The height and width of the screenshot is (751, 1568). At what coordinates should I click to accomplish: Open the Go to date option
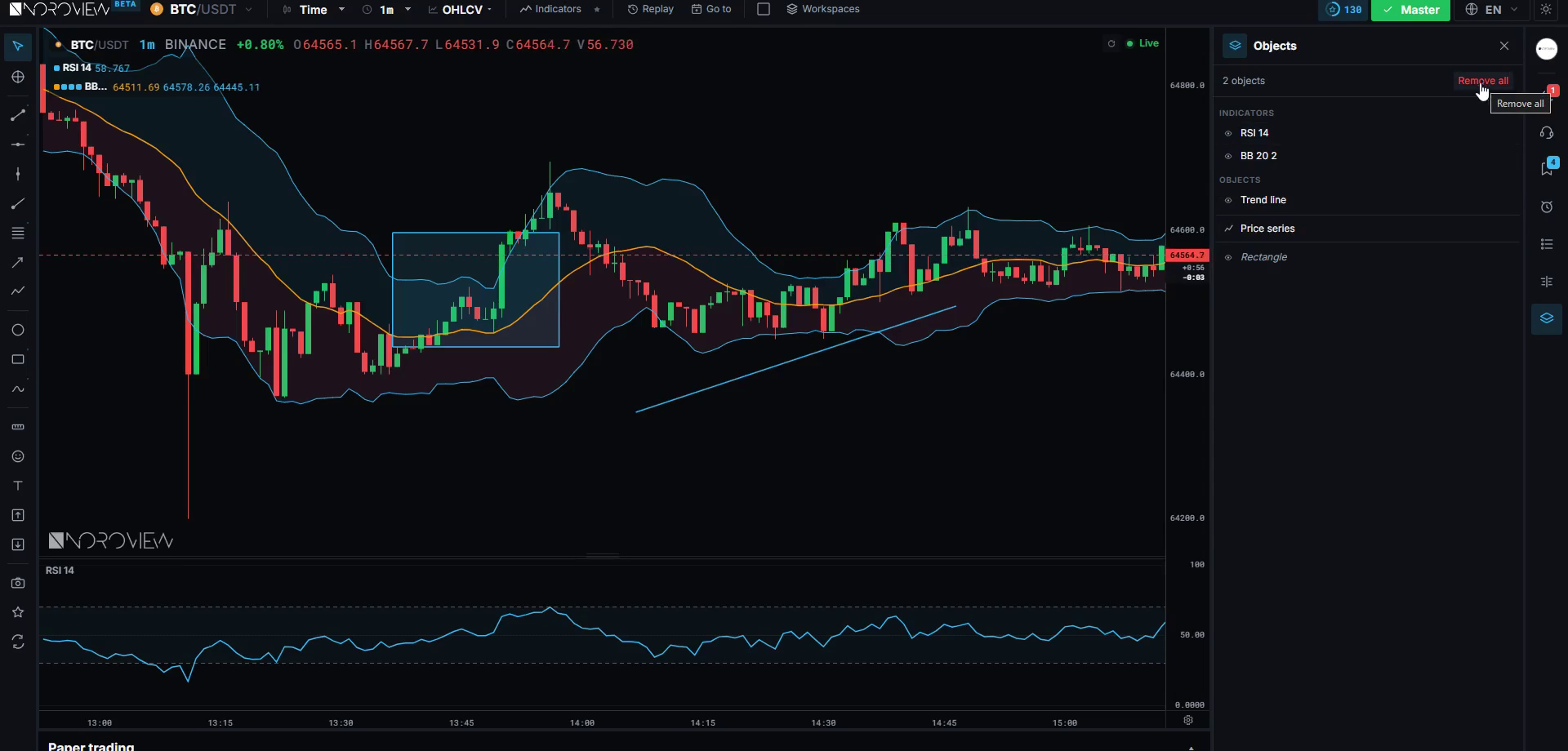tap(711, 9)
